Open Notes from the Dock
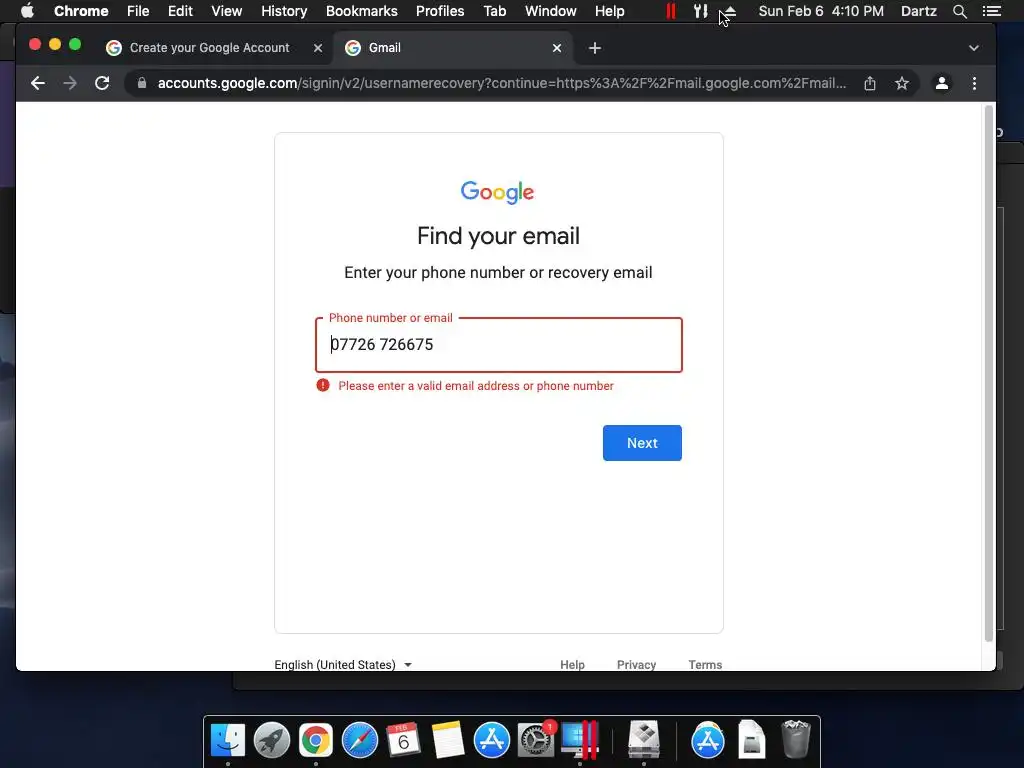The width and height of the screenshot is (1024, 768). [448, 741]
